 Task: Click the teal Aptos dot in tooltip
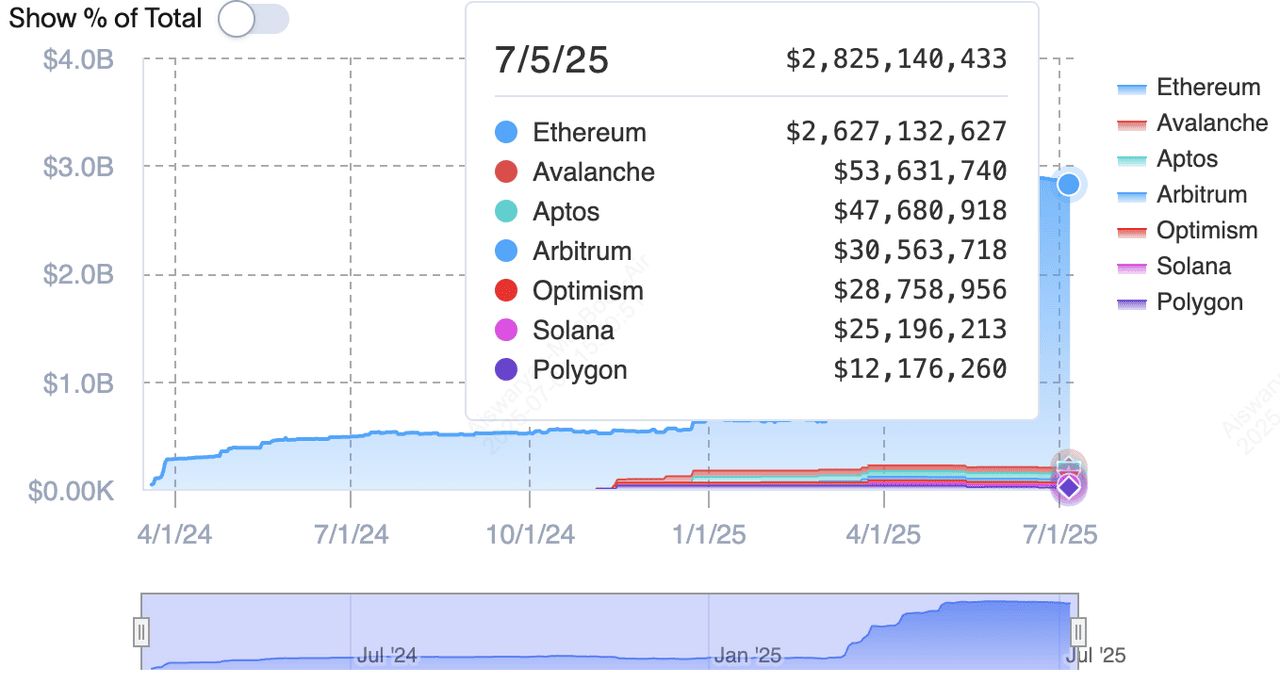[x=506, y=212]
